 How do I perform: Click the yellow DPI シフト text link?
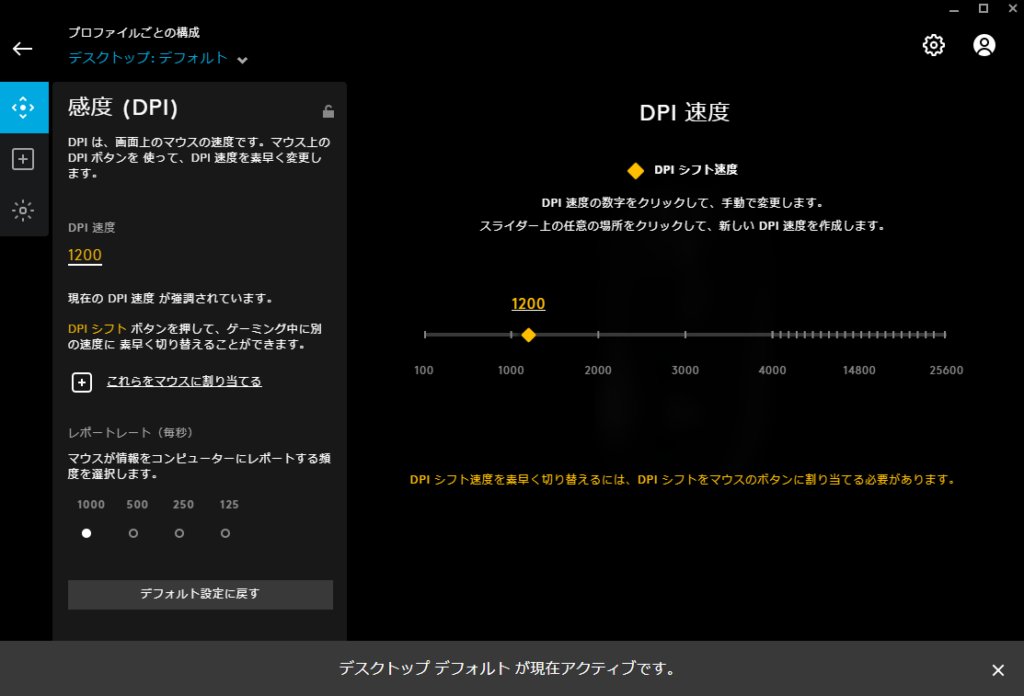[97, 328]
